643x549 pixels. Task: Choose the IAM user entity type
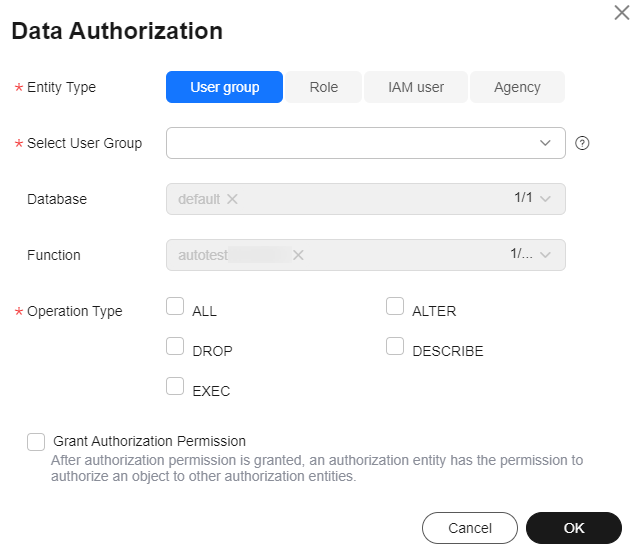tap(416, 87)
